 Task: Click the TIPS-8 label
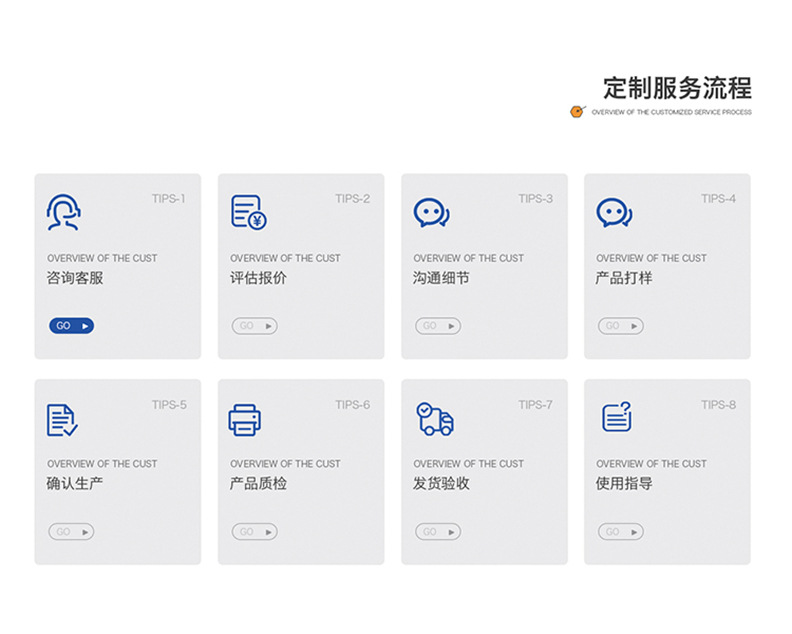tap(718, 405)
